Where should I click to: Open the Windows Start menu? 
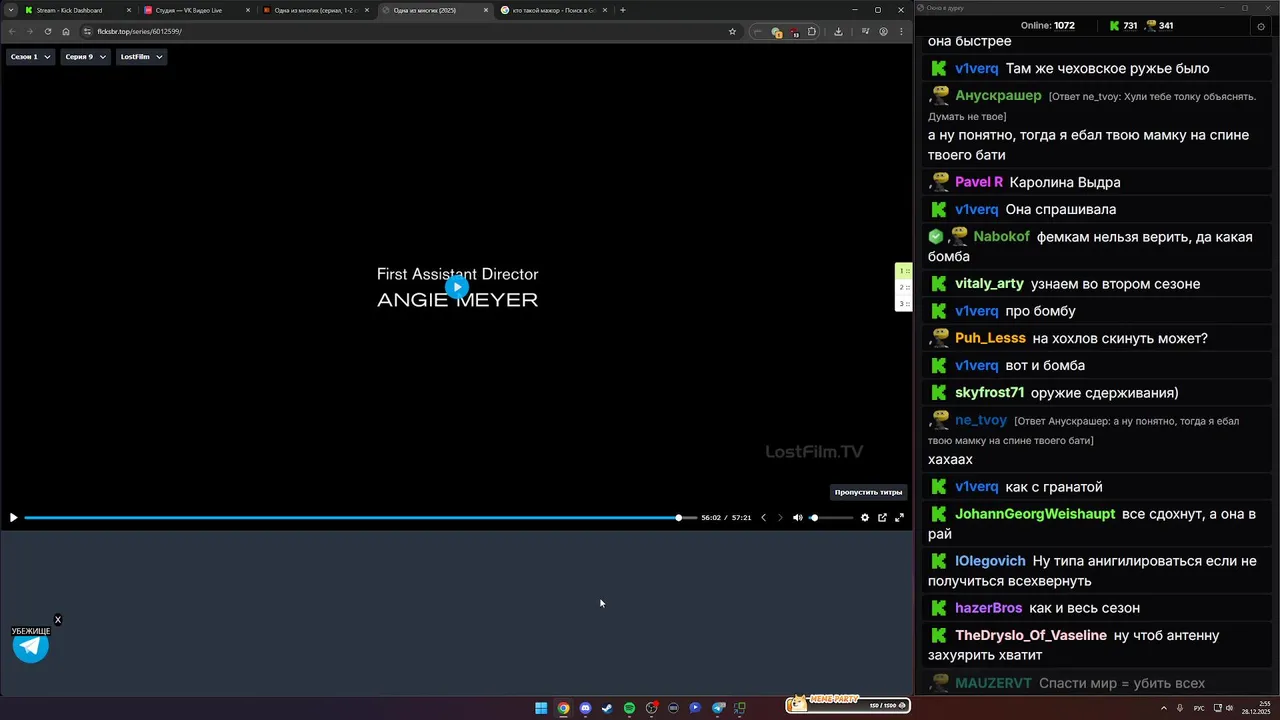(x=541, y=708)
